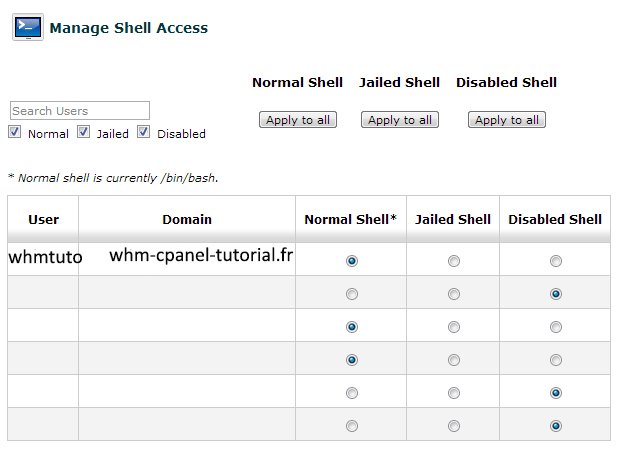The image size is (630, 465).
Task: Set fourth row user to Jailed Shell
Action: (454, 360)
